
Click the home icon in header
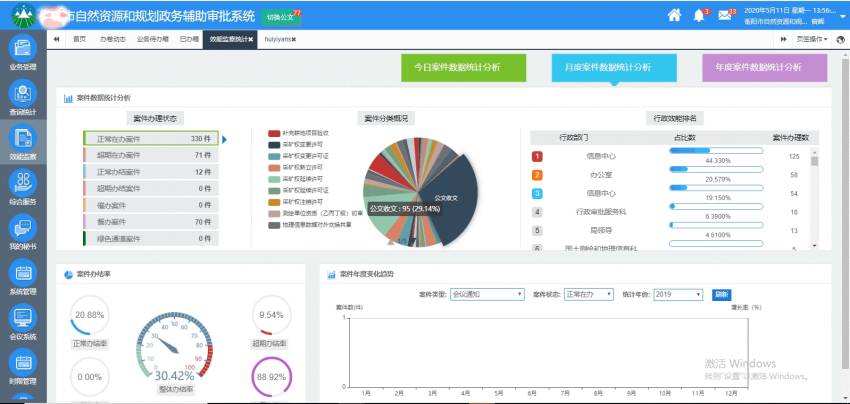[674, 15]
